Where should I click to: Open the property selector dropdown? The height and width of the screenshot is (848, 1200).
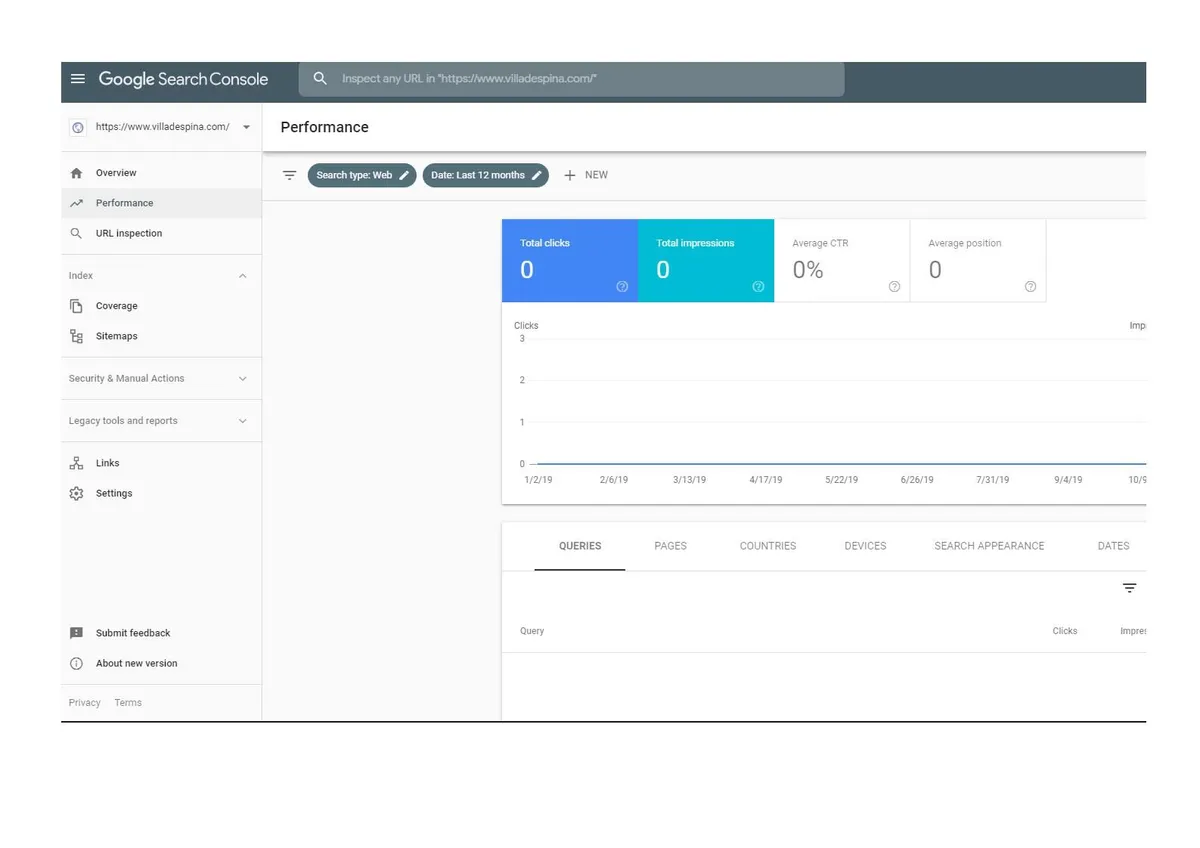(x=246, y=127)
